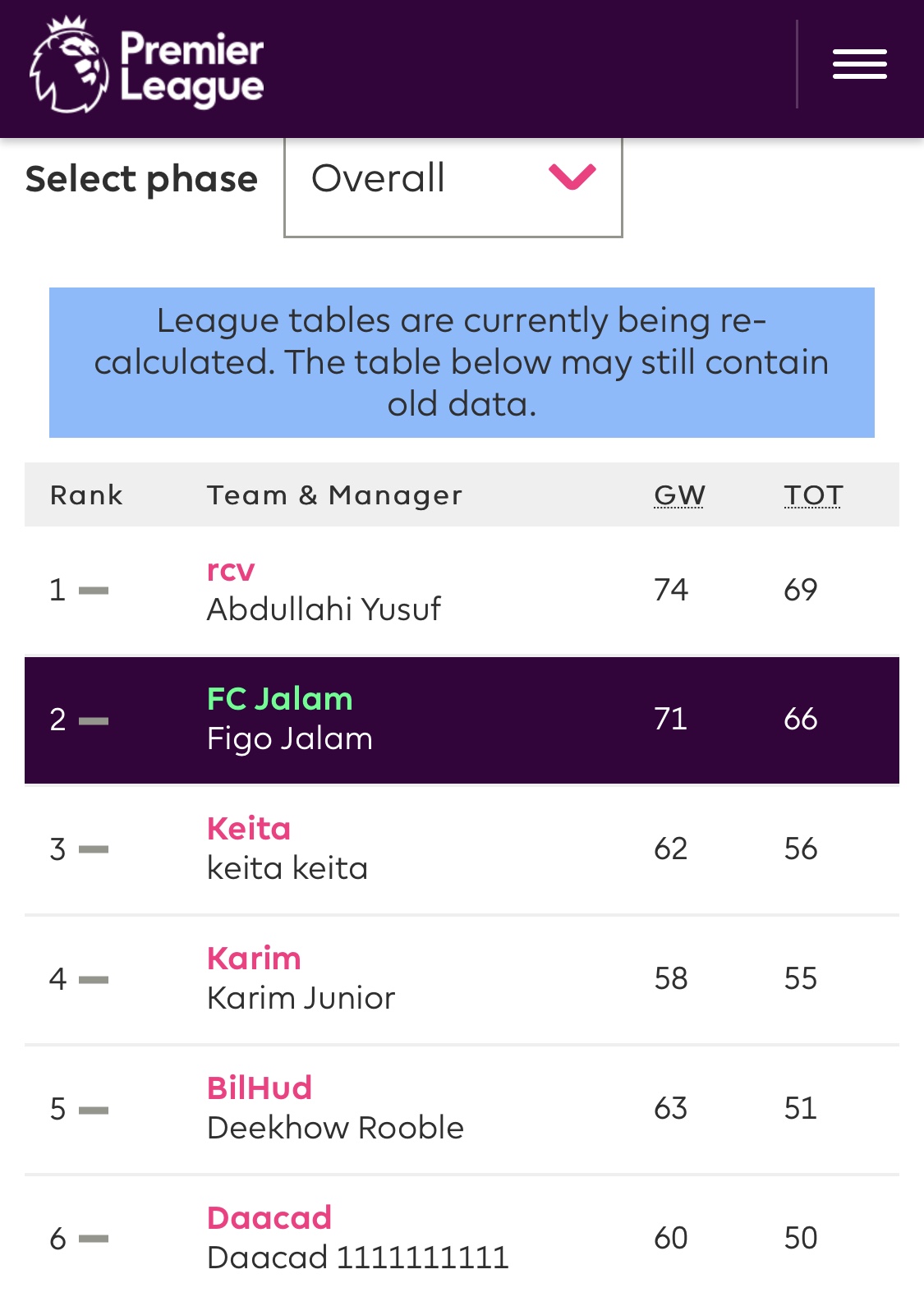The width and height of the screenshot is (924, 1297).
Task: Click the GW column header
Action: point(679,494)
